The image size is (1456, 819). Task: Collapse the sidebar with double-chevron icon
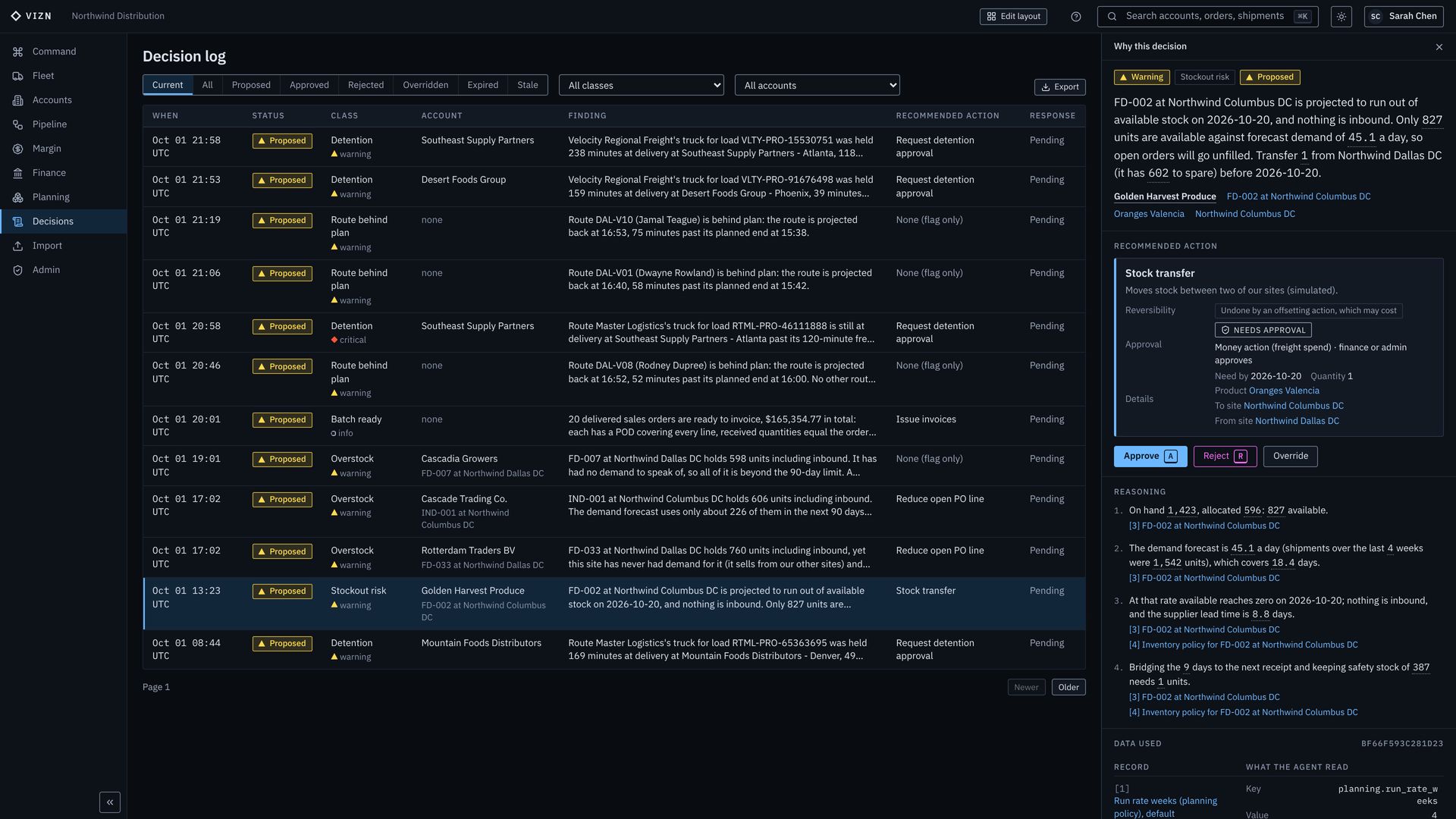point(110,802)
